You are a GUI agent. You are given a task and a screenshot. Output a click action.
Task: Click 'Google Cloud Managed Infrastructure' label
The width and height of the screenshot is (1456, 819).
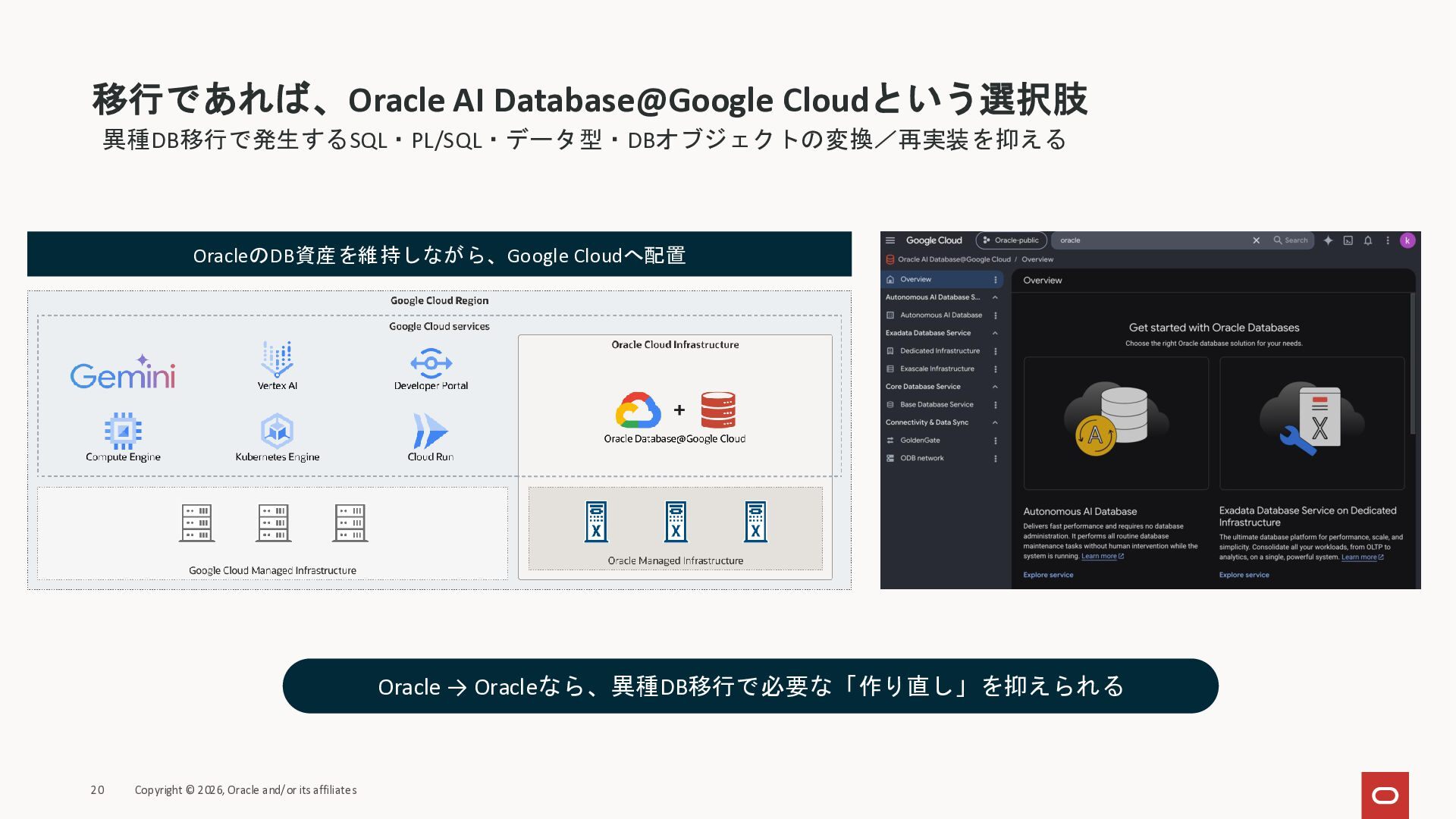coord(273,570)
